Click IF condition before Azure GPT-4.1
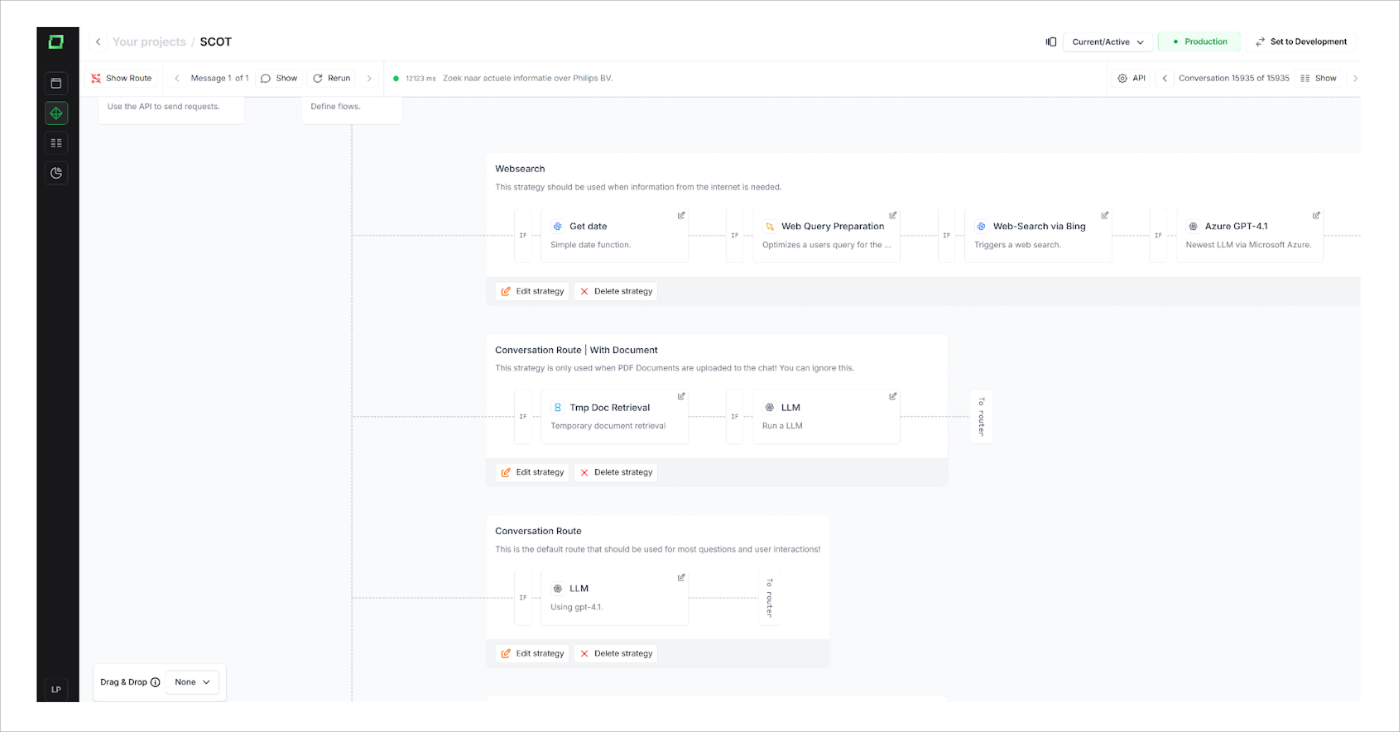The image size is (1400, 732). tap(1158, 236)
